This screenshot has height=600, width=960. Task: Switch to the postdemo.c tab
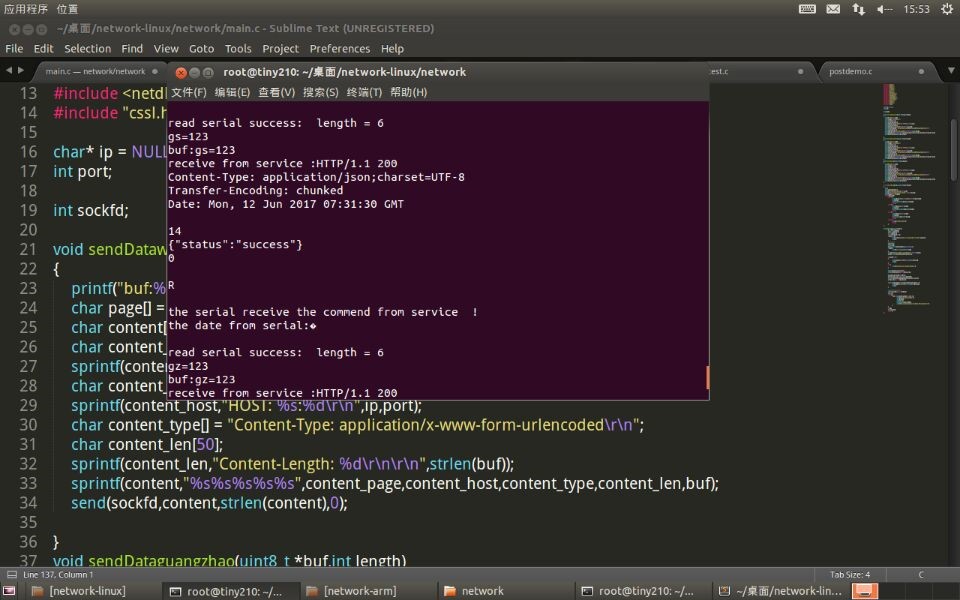[x=877, y=72]
